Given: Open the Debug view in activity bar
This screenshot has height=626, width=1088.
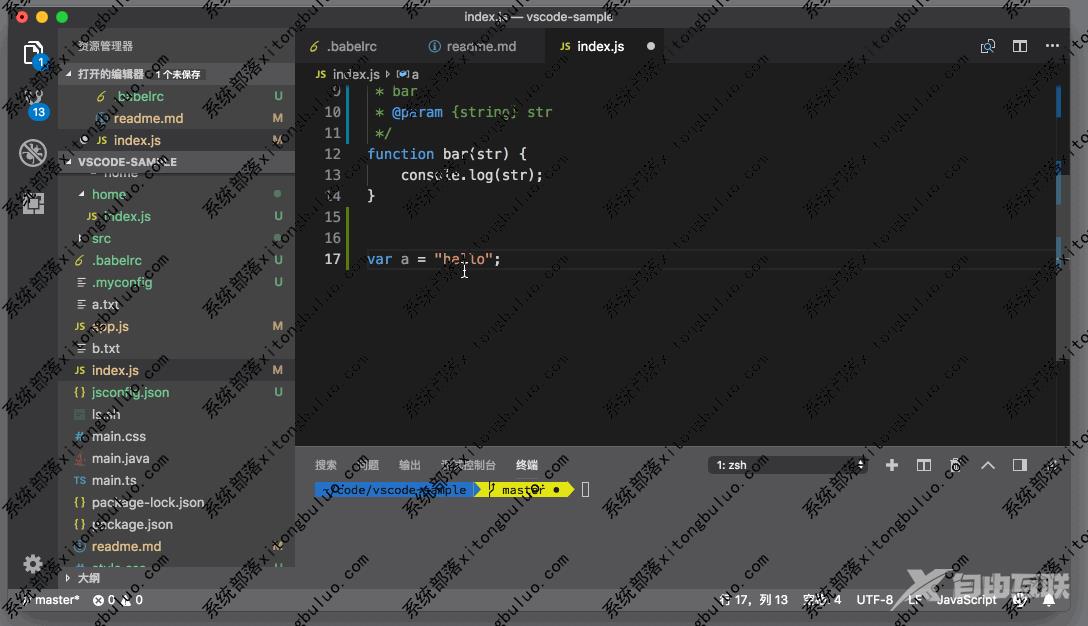Looking at the screenshot, I should coord(33,153).
